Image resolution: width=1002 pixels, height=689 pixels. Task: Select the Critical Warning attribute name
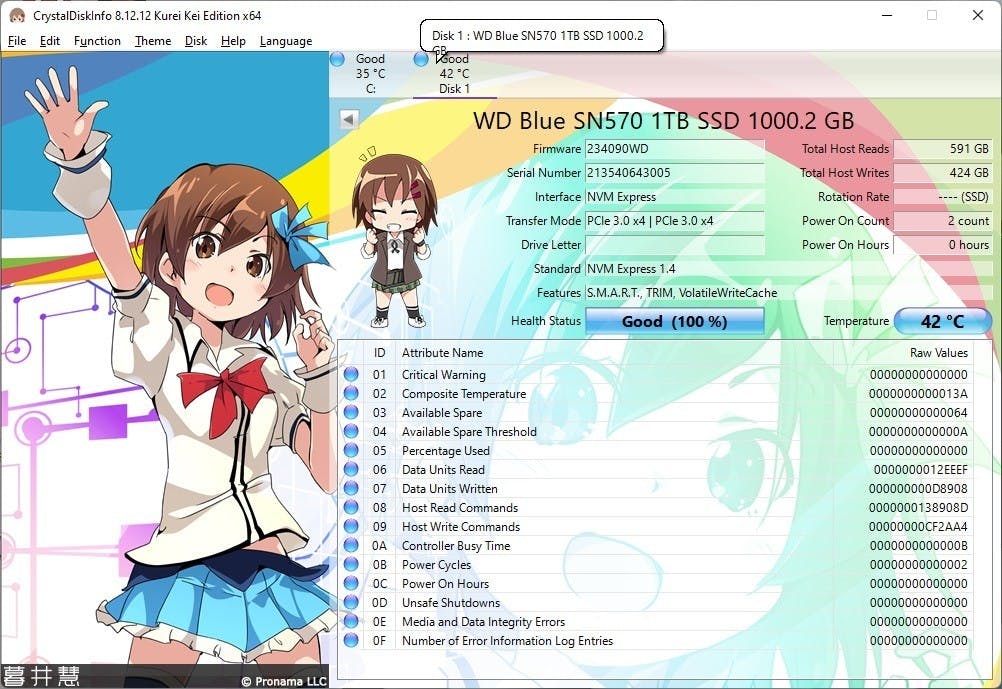click(x=443, y=375)
